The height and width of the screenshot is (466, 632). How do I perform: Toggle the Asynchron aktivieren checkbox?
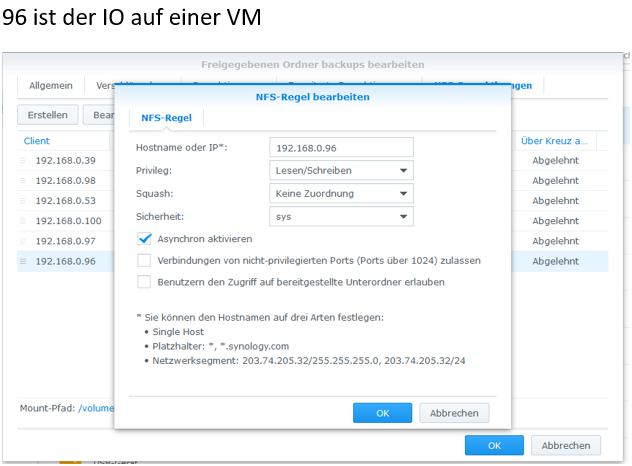pyautogui.click(x=144, y=239)
